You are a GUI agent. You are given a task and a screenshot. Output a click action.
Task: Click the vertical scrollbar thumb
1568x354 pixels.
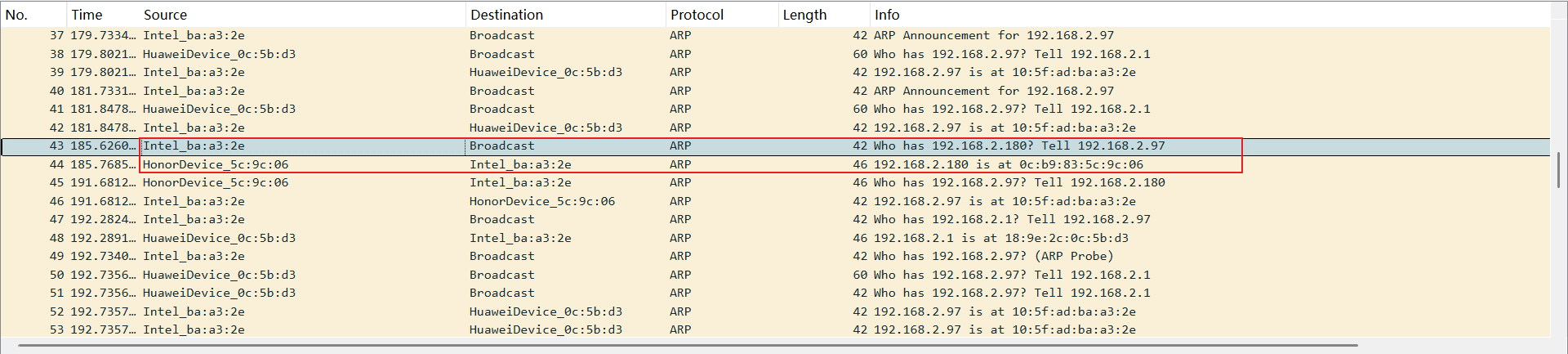[x=1558, y=169]
